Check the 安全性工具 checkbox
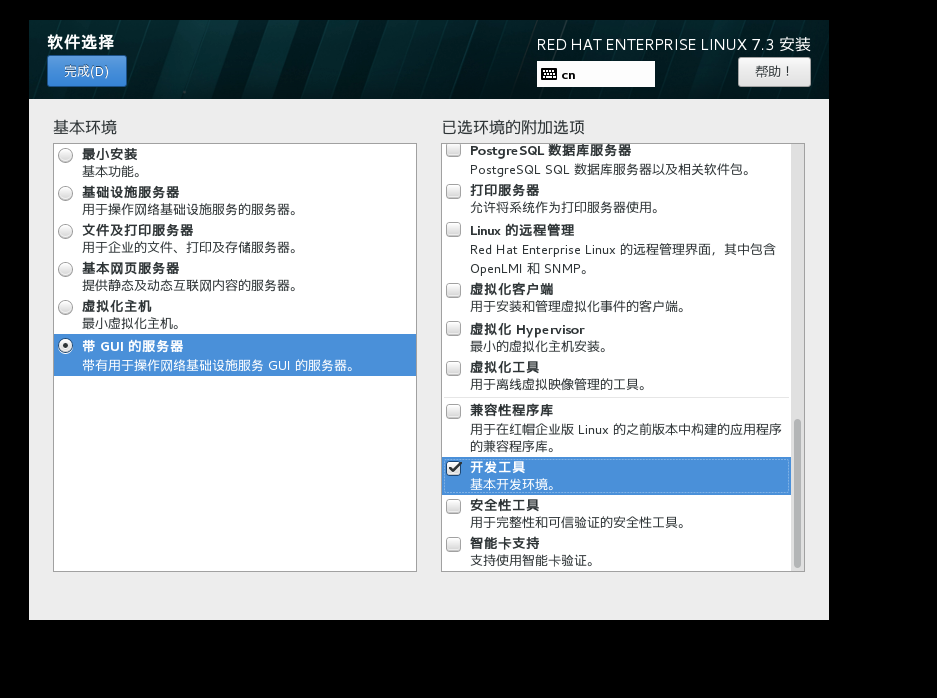 coord(454,506)
